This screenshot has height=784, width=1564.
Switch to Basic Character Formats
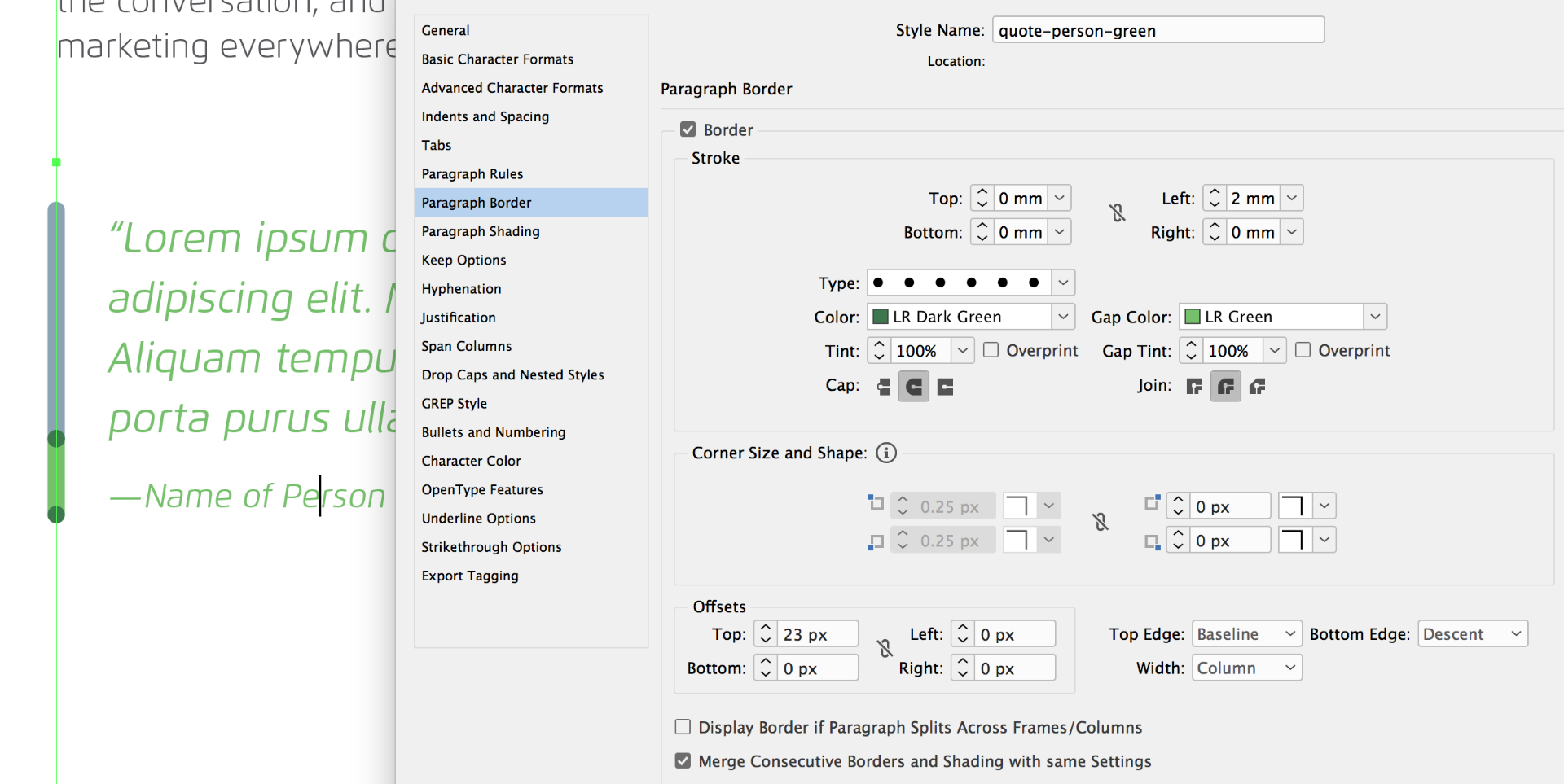pyautogui.click(x=497, y=59)
